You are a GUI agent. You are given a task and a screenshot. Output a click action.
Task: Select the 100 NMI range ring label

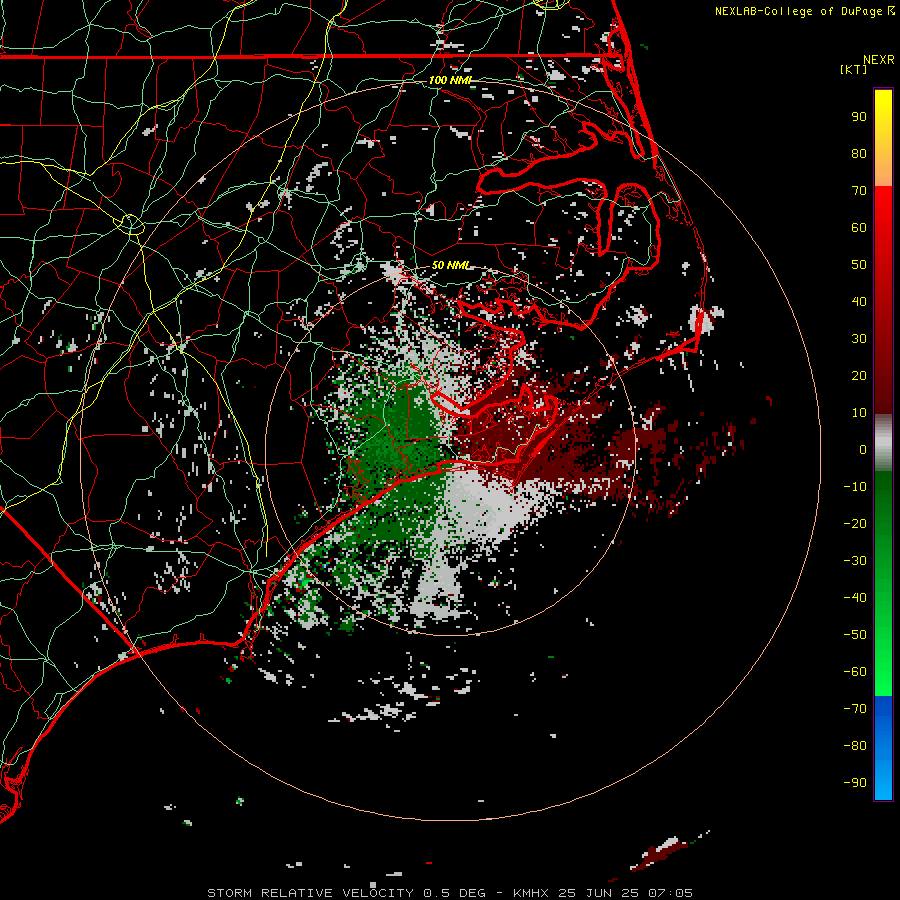pyautogui.click(x=450, y=80)
